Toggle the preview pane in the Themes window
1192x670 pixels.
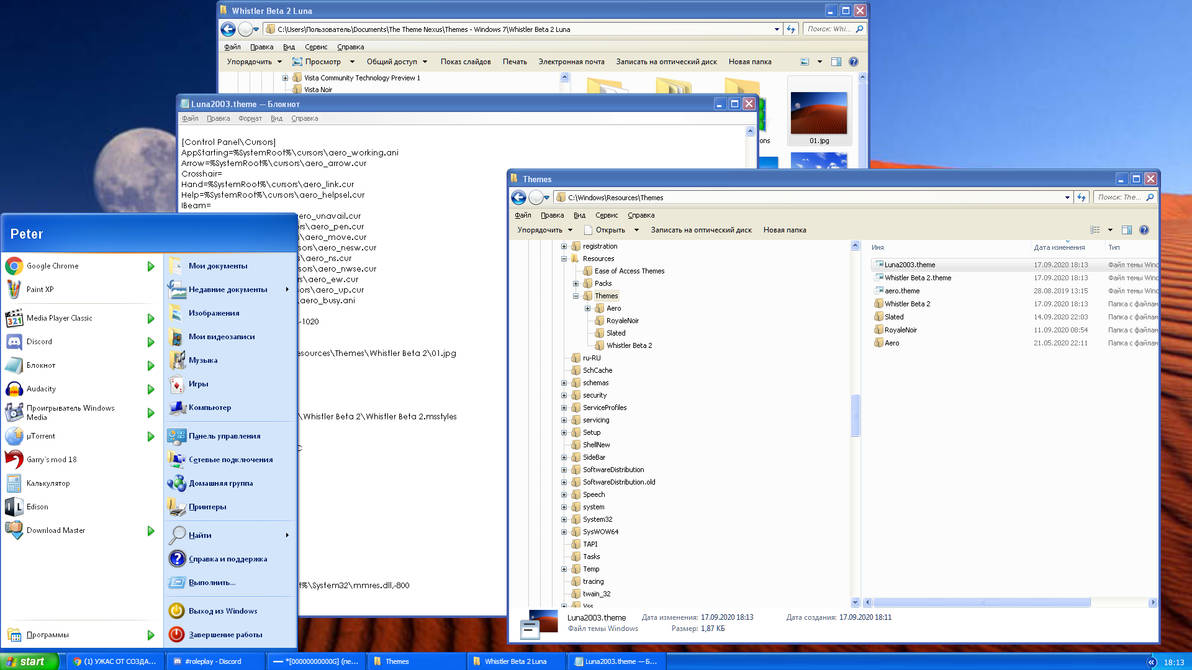[x=1127, y=230]
